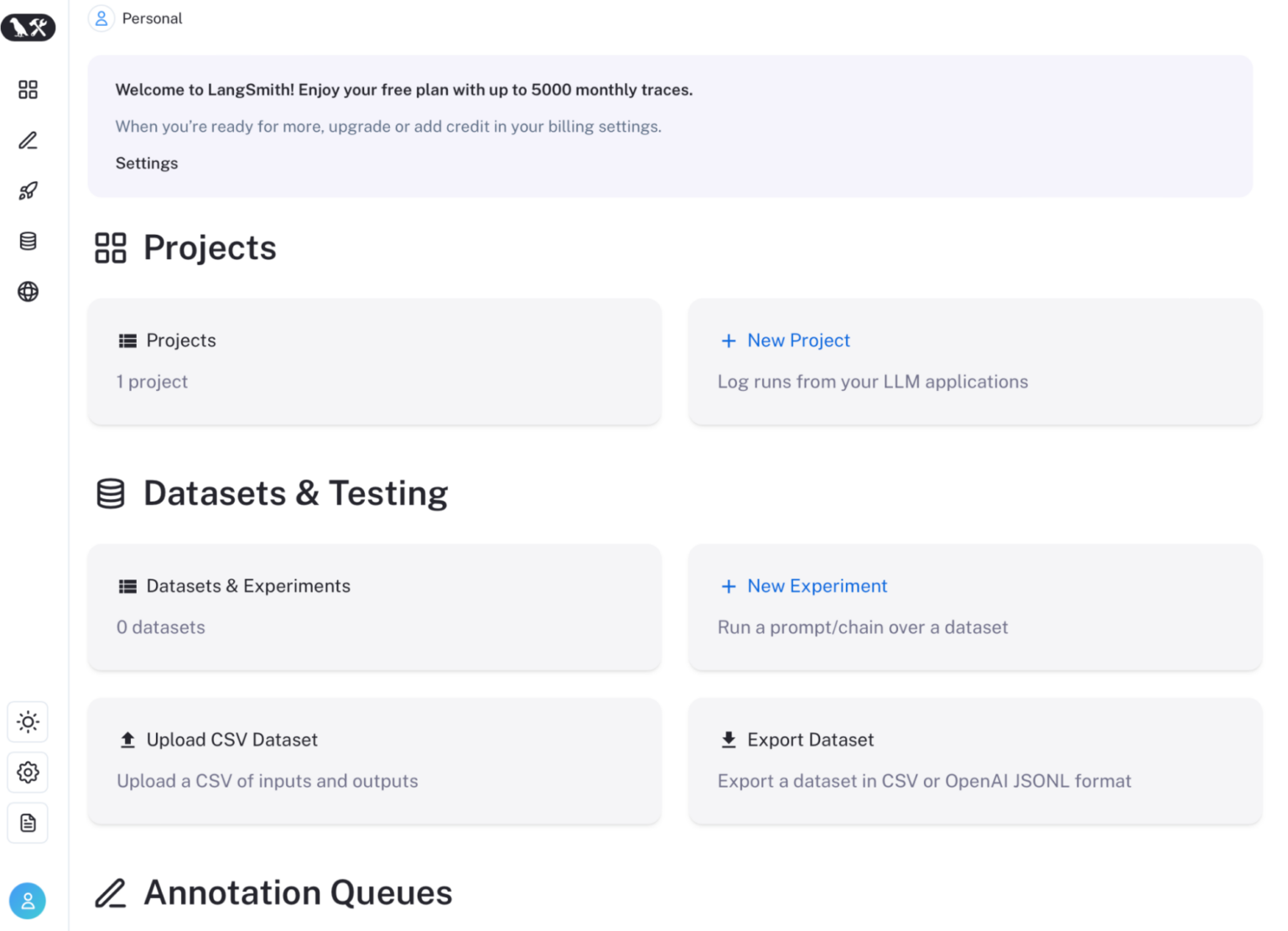Click the LangSmith logo icon
Viewport: 1288px width, 931px height.
tap(28, 27)
